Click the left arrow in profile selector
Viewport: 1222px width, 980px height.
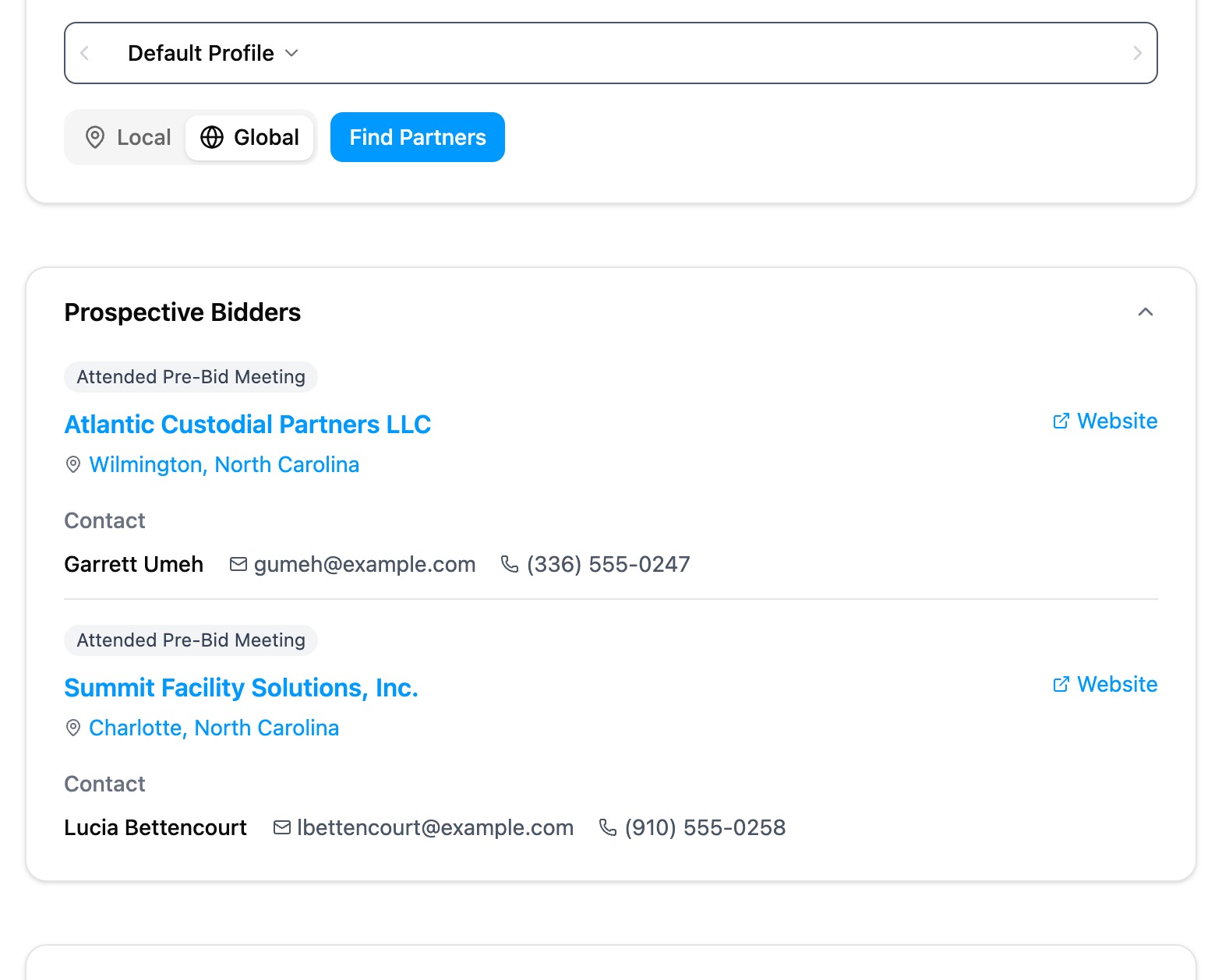[x=85, y=53]
